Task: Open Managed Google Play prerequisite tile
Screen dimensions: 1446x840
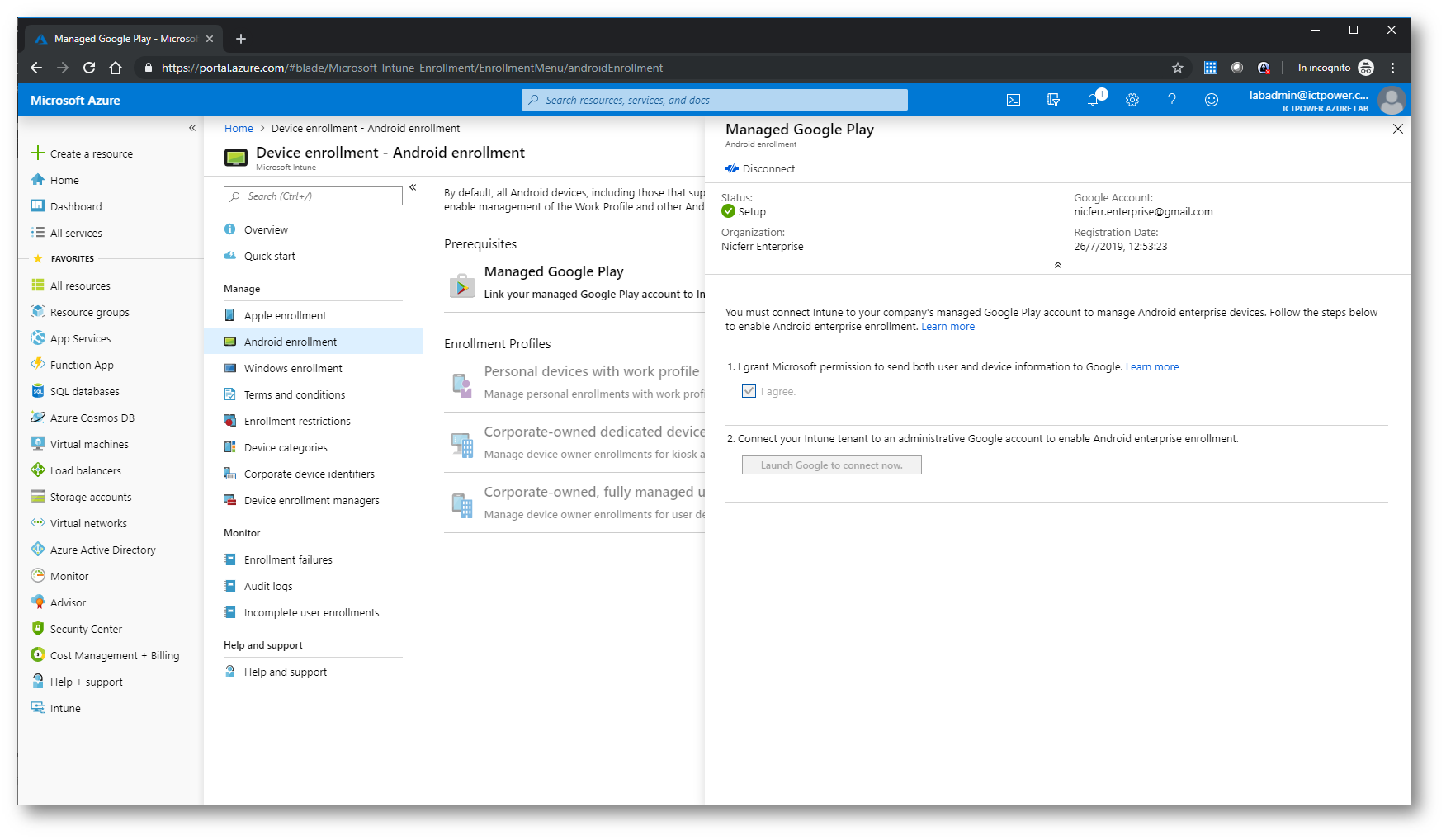Action: pos(574,282)
